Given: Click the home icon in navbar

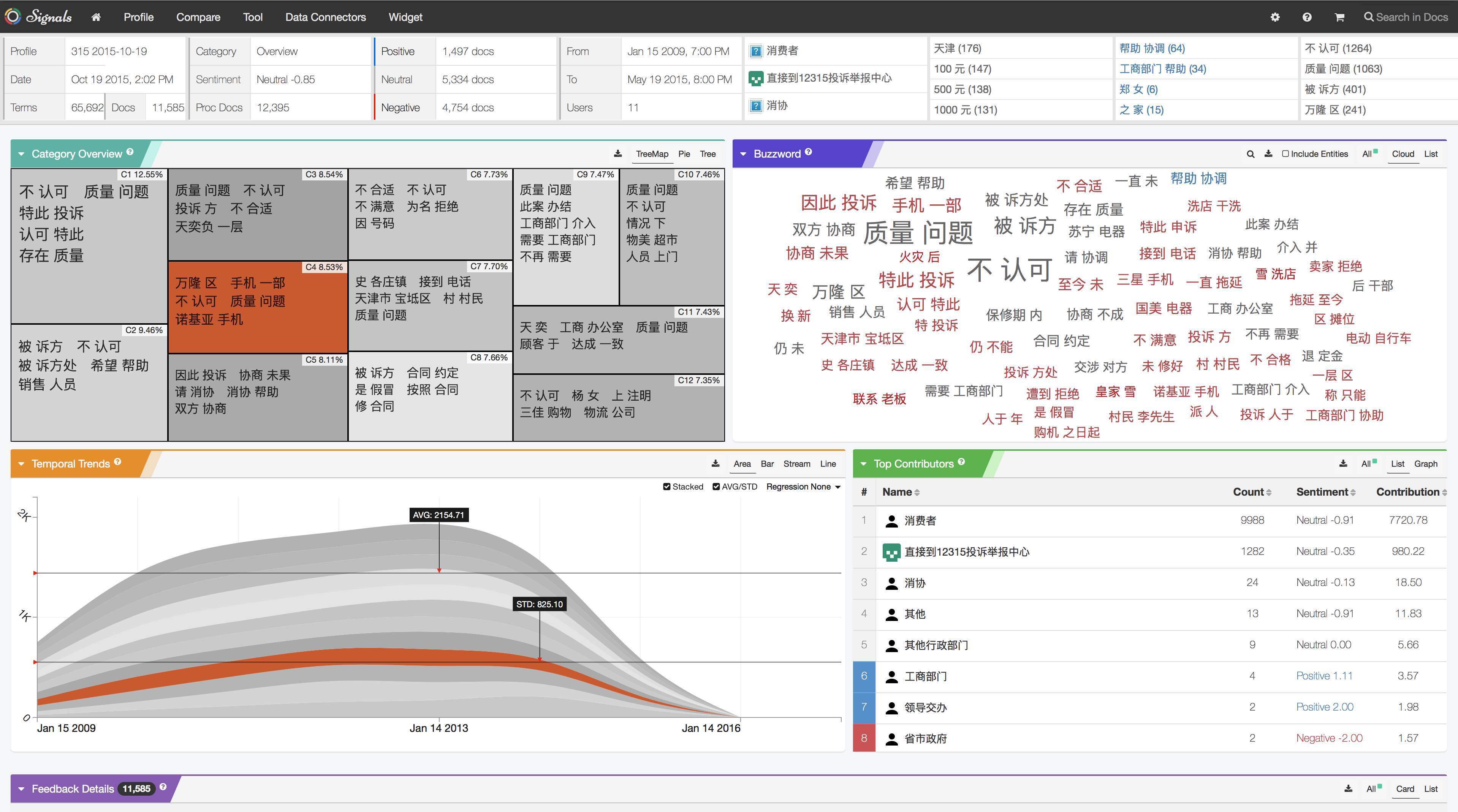Looking at the screenshot, I should coord(96,17).
